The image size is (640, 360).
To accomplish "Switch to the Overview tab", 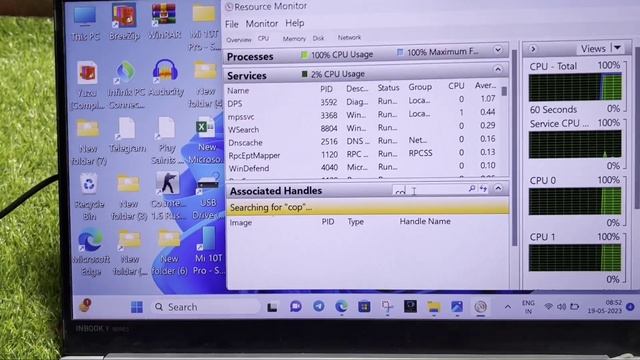I will [239, 40].
